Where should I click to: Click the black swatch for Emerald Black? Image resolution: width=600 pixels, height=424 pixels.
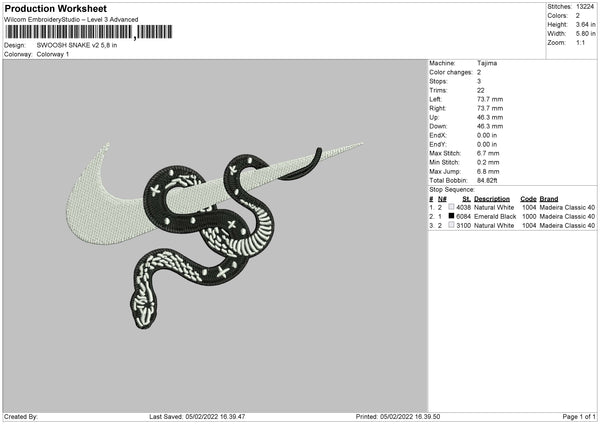coord(451,216)
